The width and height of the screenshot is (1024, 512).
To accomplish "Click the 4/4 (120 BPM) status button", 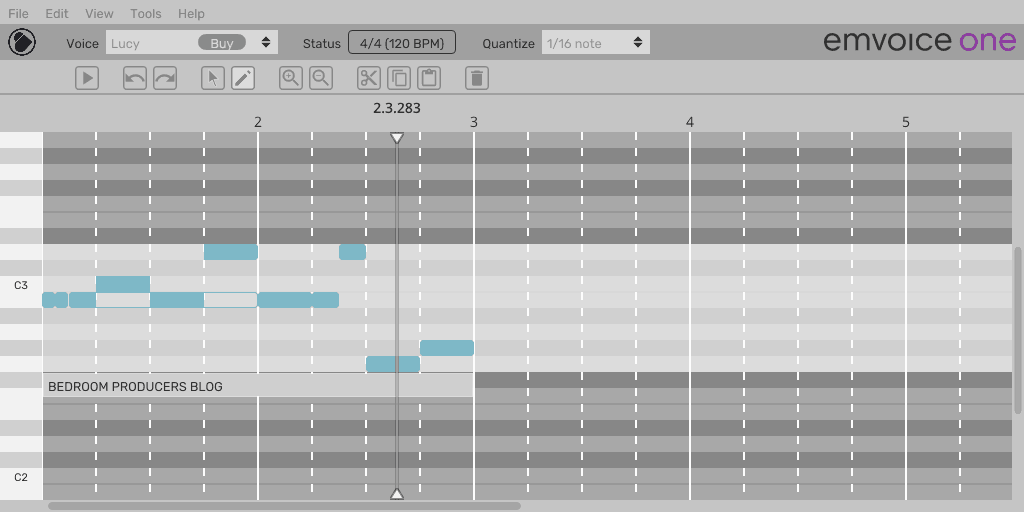I will (402, 43).
